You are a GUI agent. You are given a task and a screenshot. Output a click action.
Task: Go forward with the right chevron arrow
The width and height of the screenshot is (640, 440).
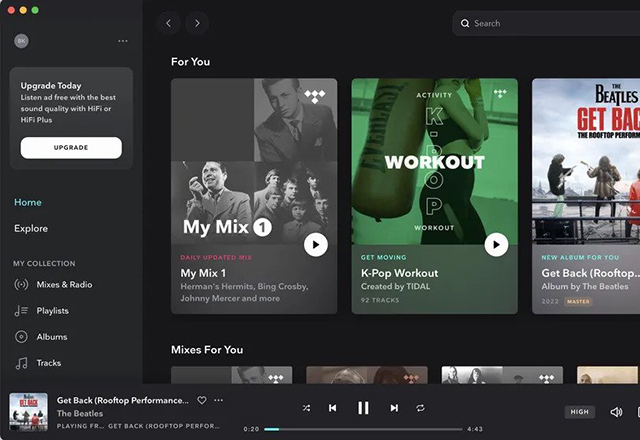[x=197, y=23]
